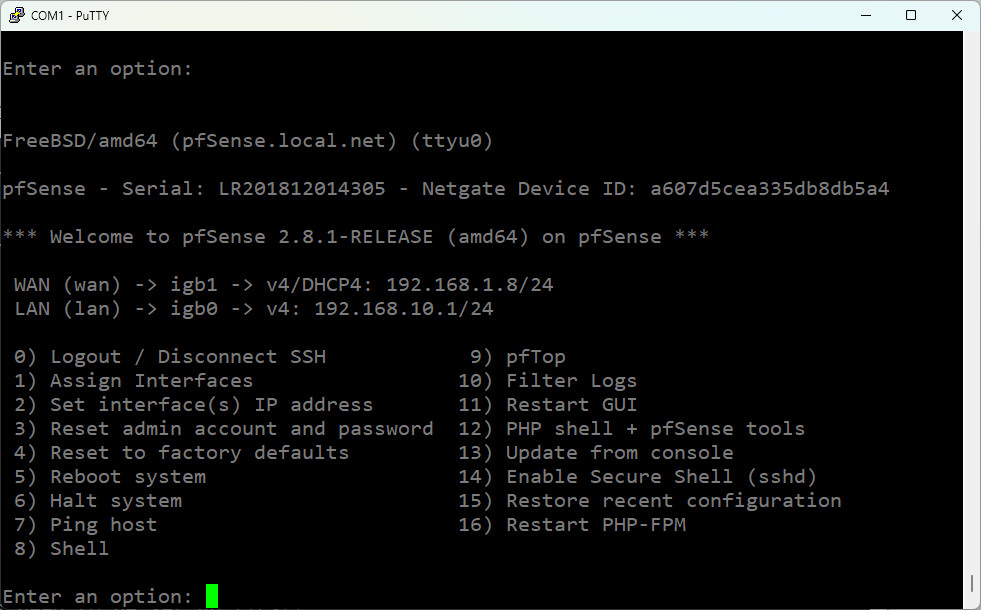Click the Halt system option text
The height and width of the screenshot is (610, 981).
point(115,501)
